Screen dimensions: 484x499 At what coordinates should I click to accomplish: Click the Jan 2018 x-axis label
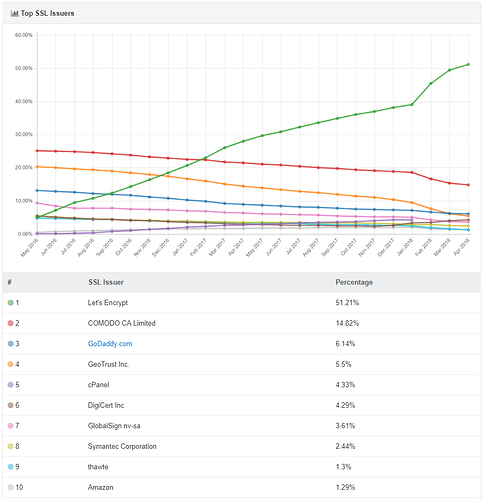pos(405,248)
